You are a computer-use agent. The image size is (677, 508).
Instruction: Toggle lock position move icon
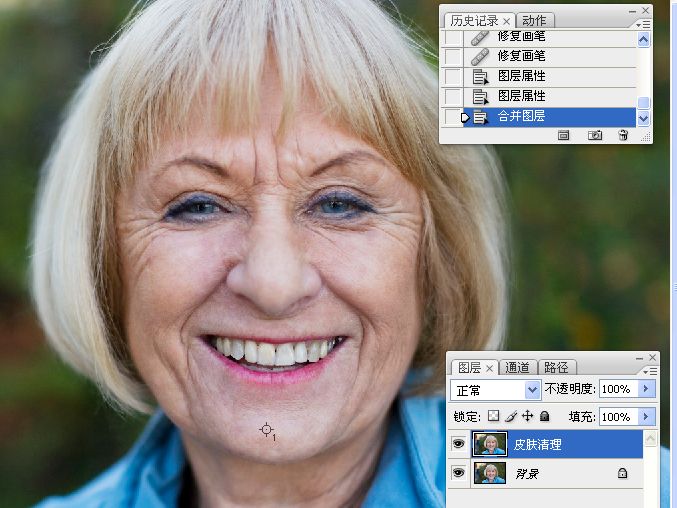[527, 416]
